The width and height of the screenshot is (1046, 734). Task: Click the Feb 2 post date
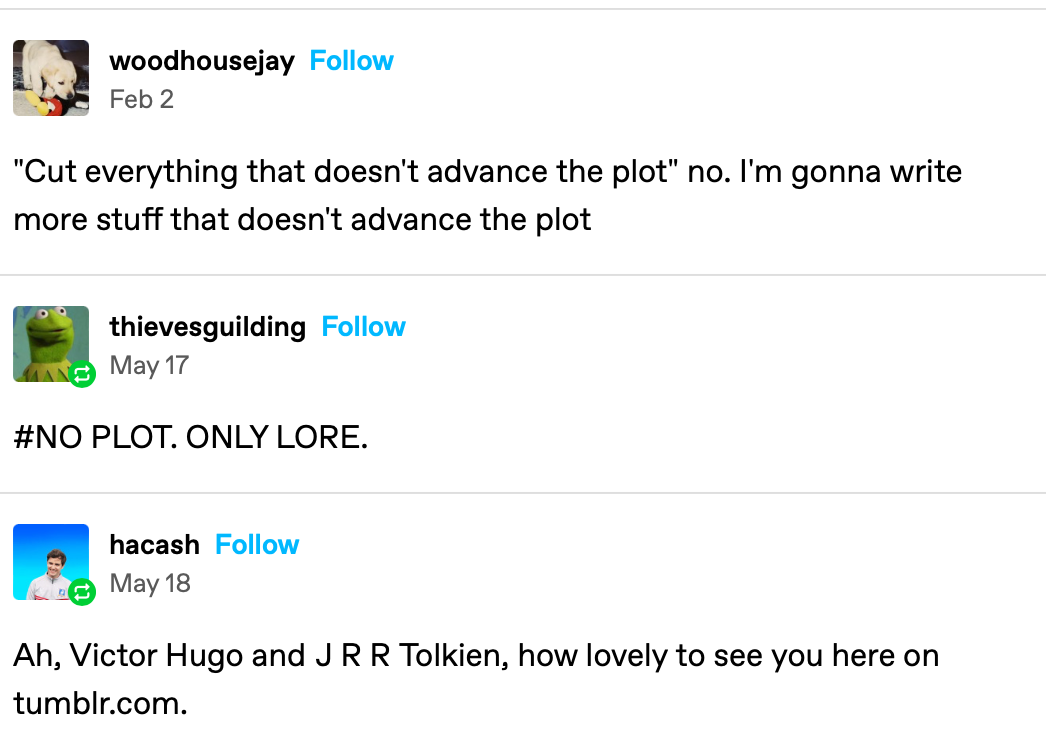pos(141,99)
